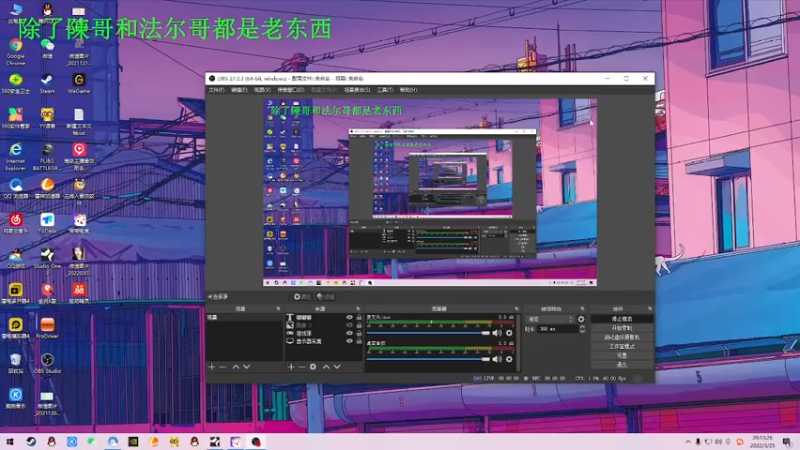This screenshot has width=800, height=450.
Task: Open the scene transition properties gear
Action: coord(581,319)
